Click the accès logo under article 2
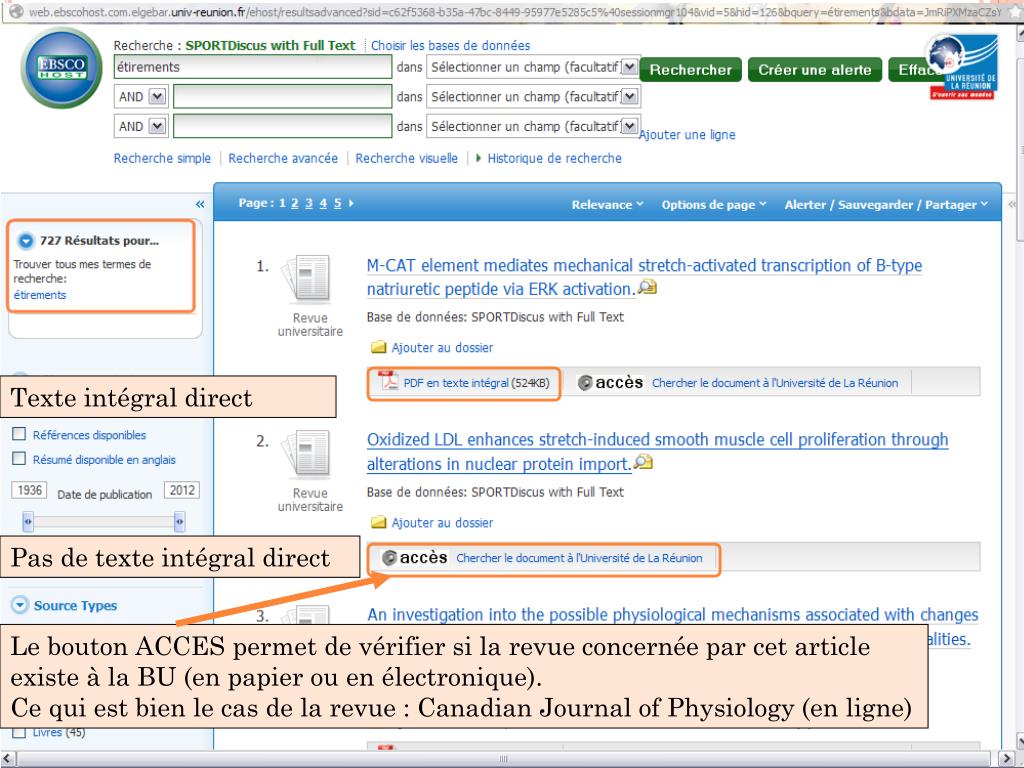 click(415, 558)
